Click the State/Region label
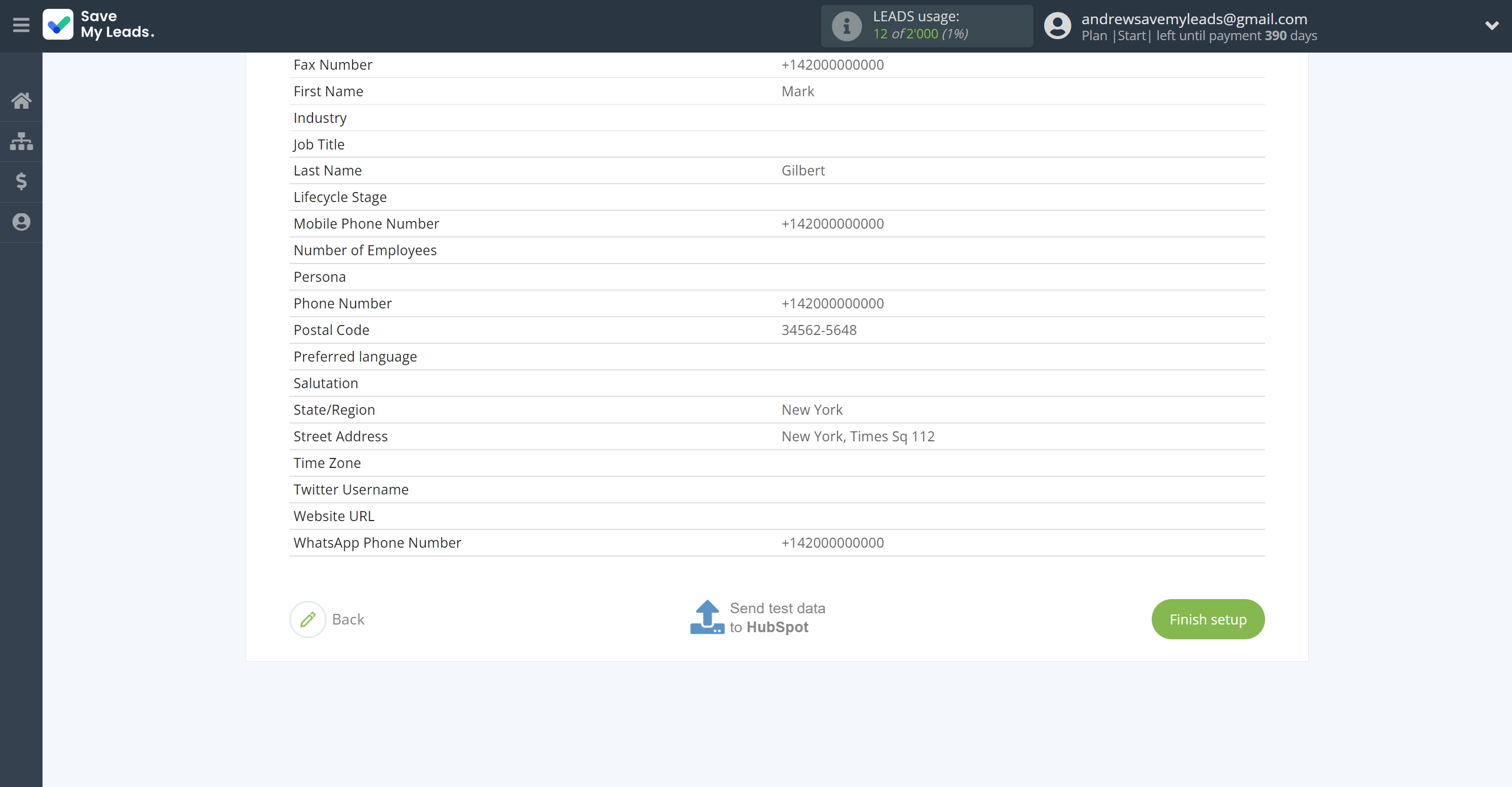Screen dimensions: 1512x787 [334, 409]
